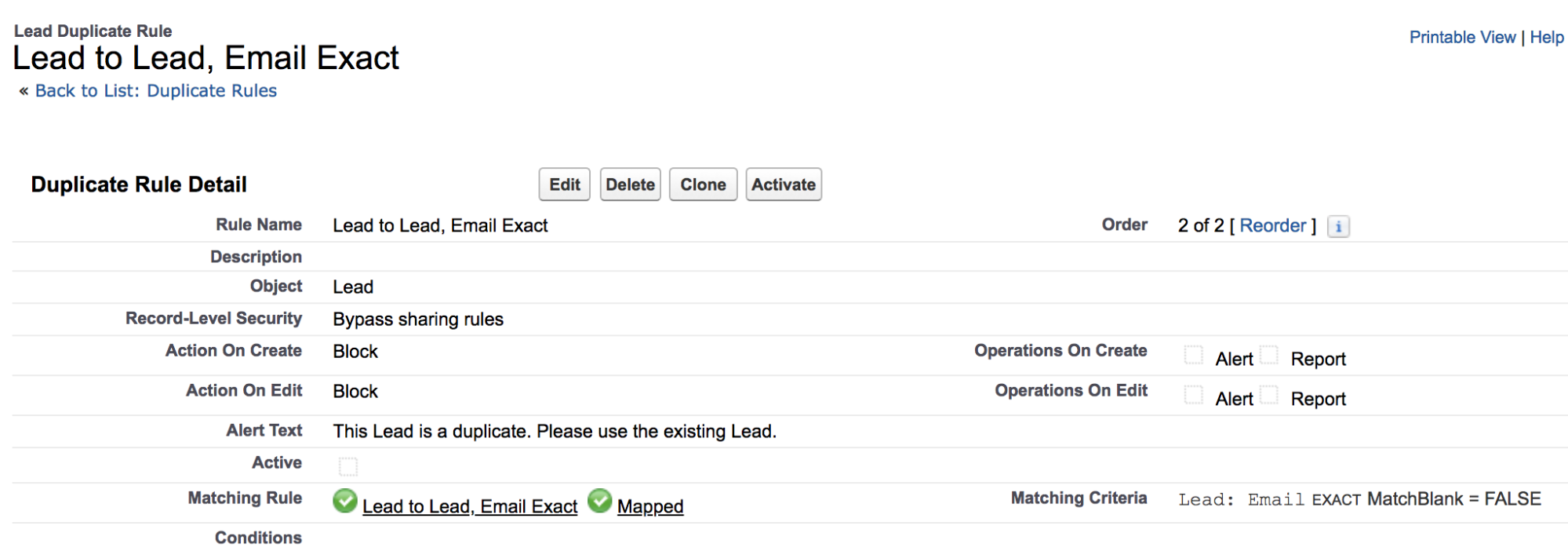Delete this duplicate rule

point(631,184)
